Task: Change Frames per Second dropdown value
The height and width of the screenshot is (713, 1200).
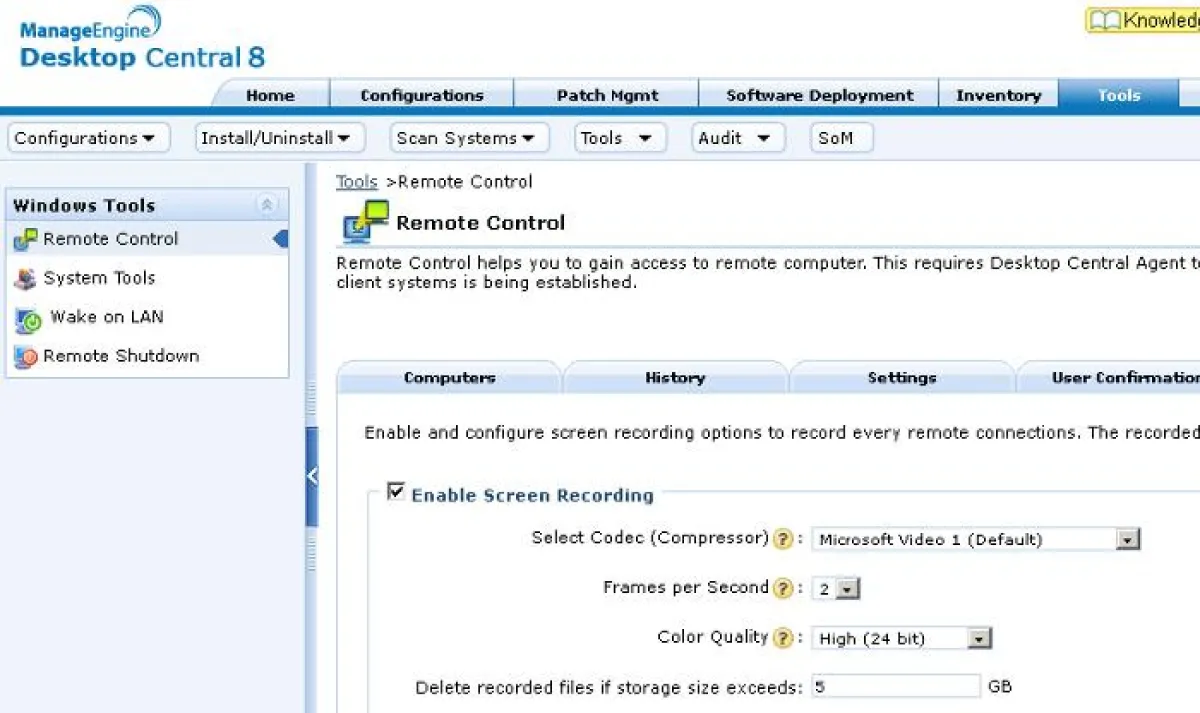Action: click(x=847, y=588)
